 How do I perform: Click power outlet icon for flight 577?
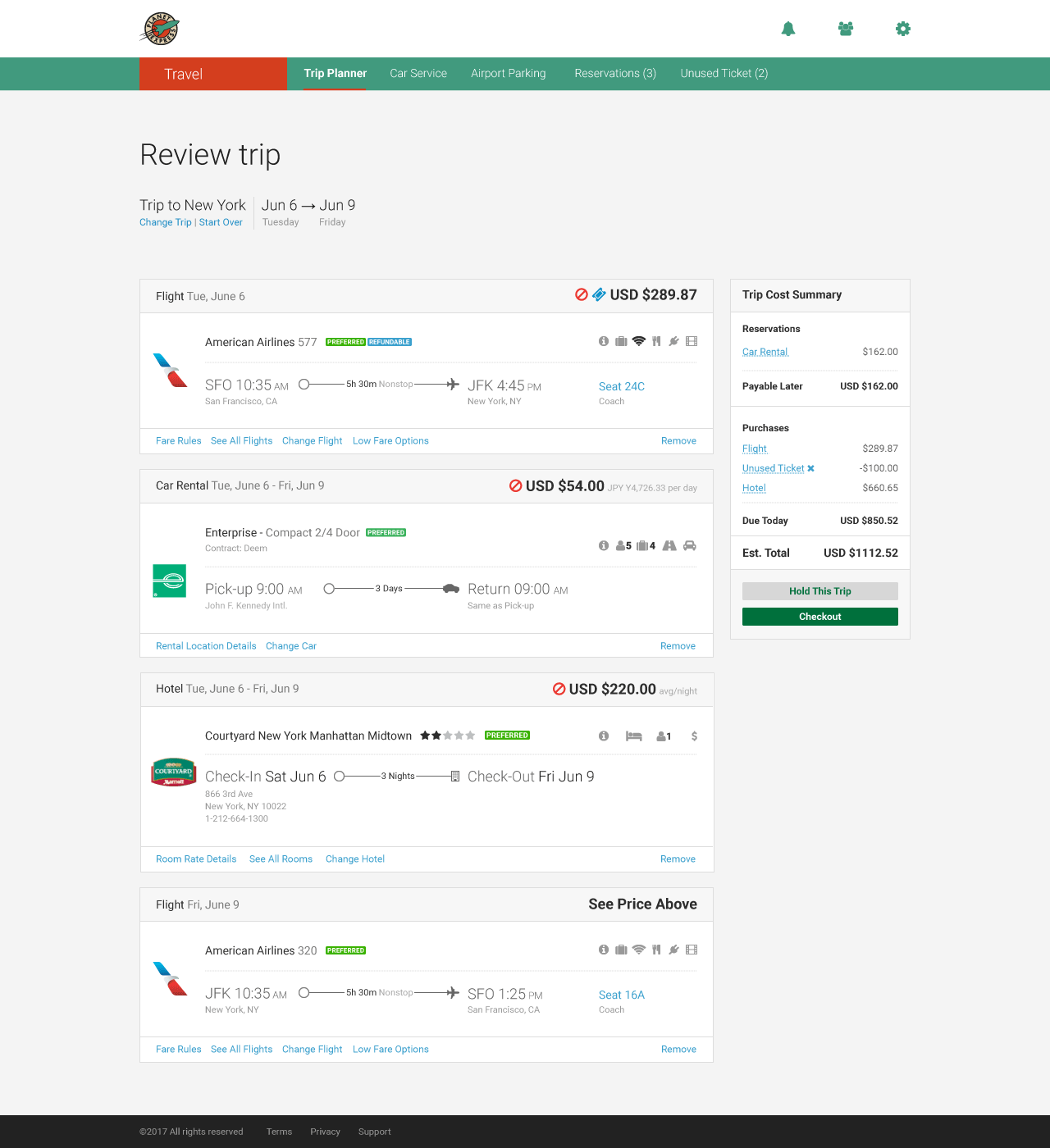tap(673, 341)
